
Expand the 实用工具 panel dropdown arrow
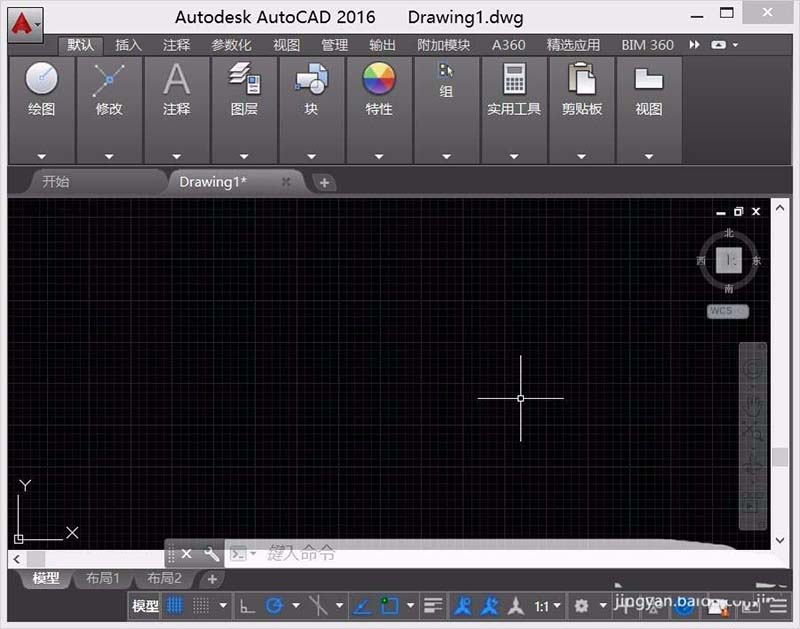click(x=514, y=157)
